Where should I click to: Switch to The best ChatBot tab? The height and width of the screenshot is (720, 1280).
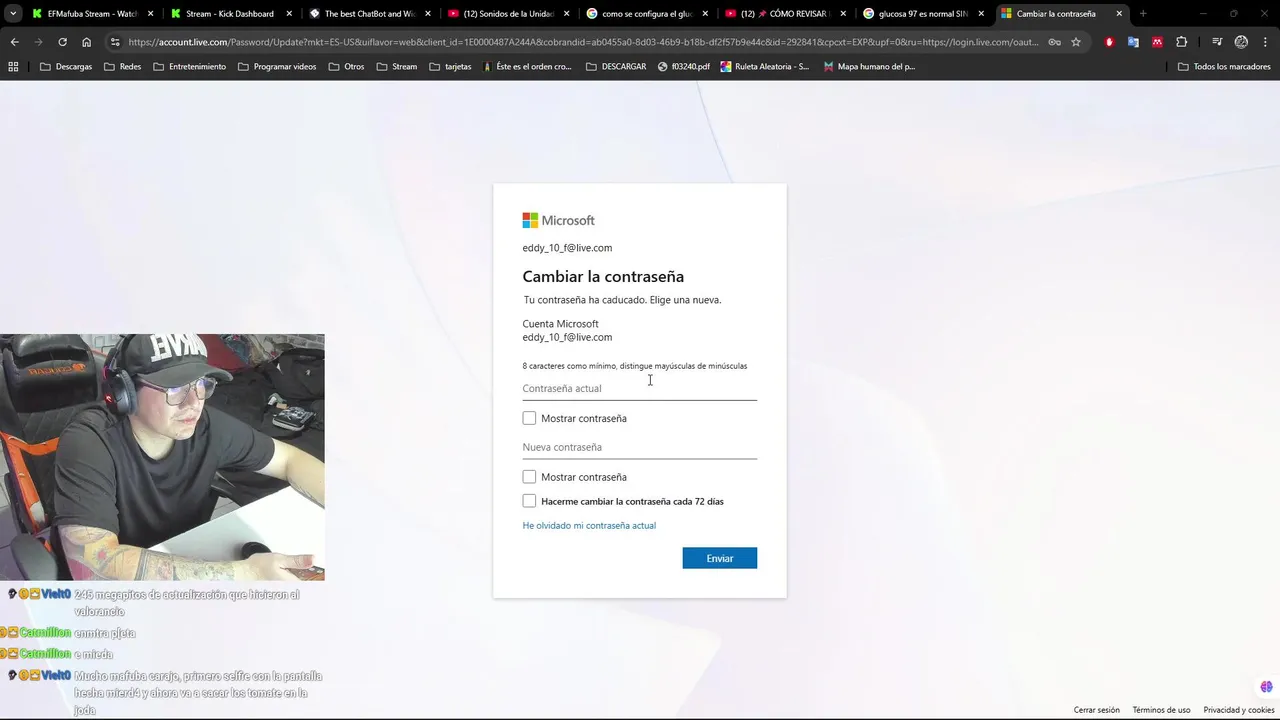pyautogui.click(x=368, y=14)
